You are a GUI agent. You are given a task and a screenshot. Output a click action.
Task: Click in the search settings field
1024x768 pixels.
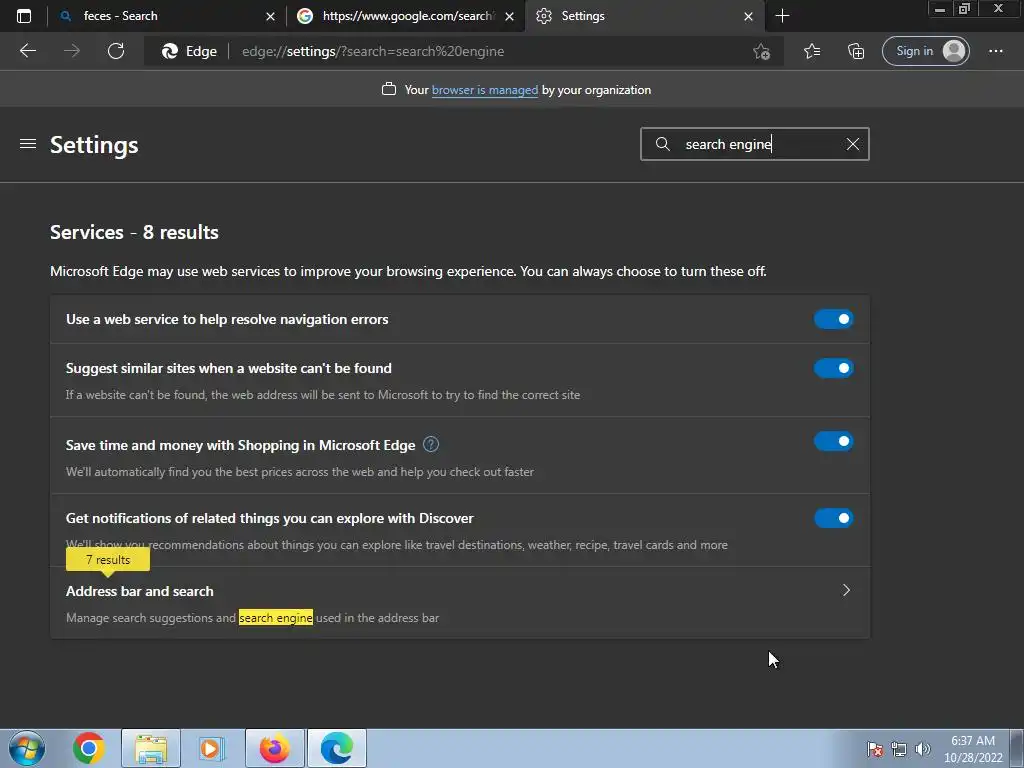754,144
